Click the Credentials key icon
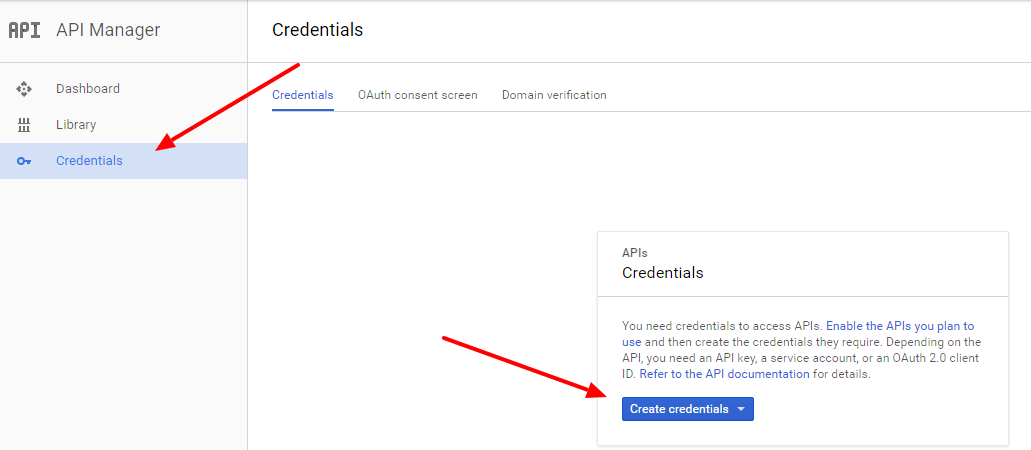The height and width of the screenshot is (450, 1031). pyautogui.click(x=24, y=161)
